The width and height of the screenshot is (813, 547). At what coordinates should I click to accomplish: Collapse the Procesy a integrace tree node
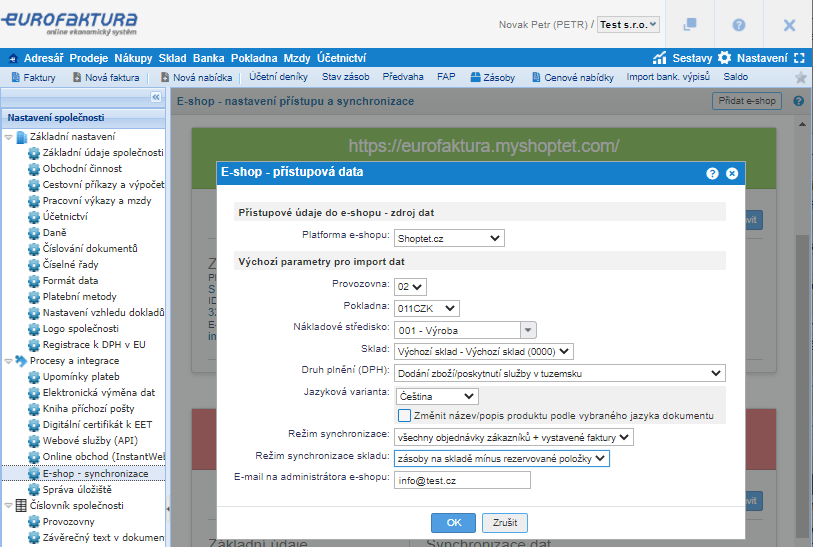click(x=9, y=360)
